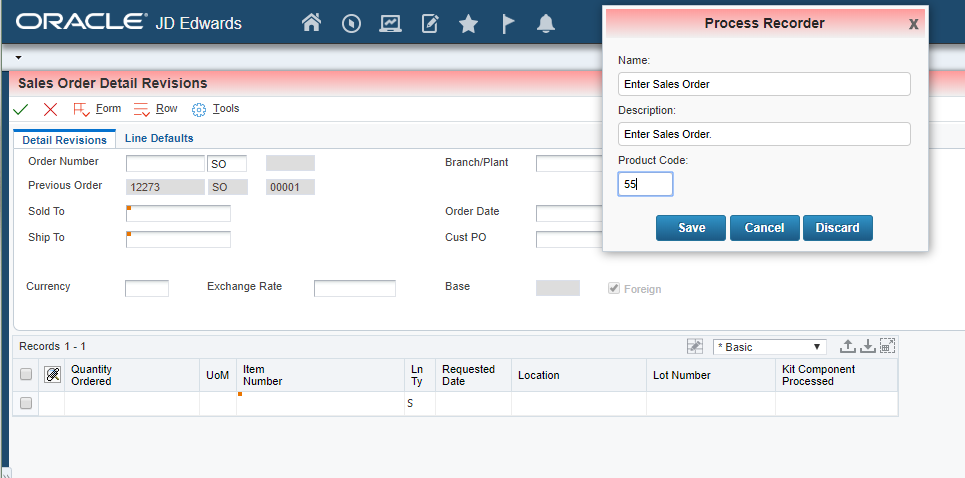Maximize the grid icon
The width and height of the screenshot is (965, 478).
click(x=887, y=346)
